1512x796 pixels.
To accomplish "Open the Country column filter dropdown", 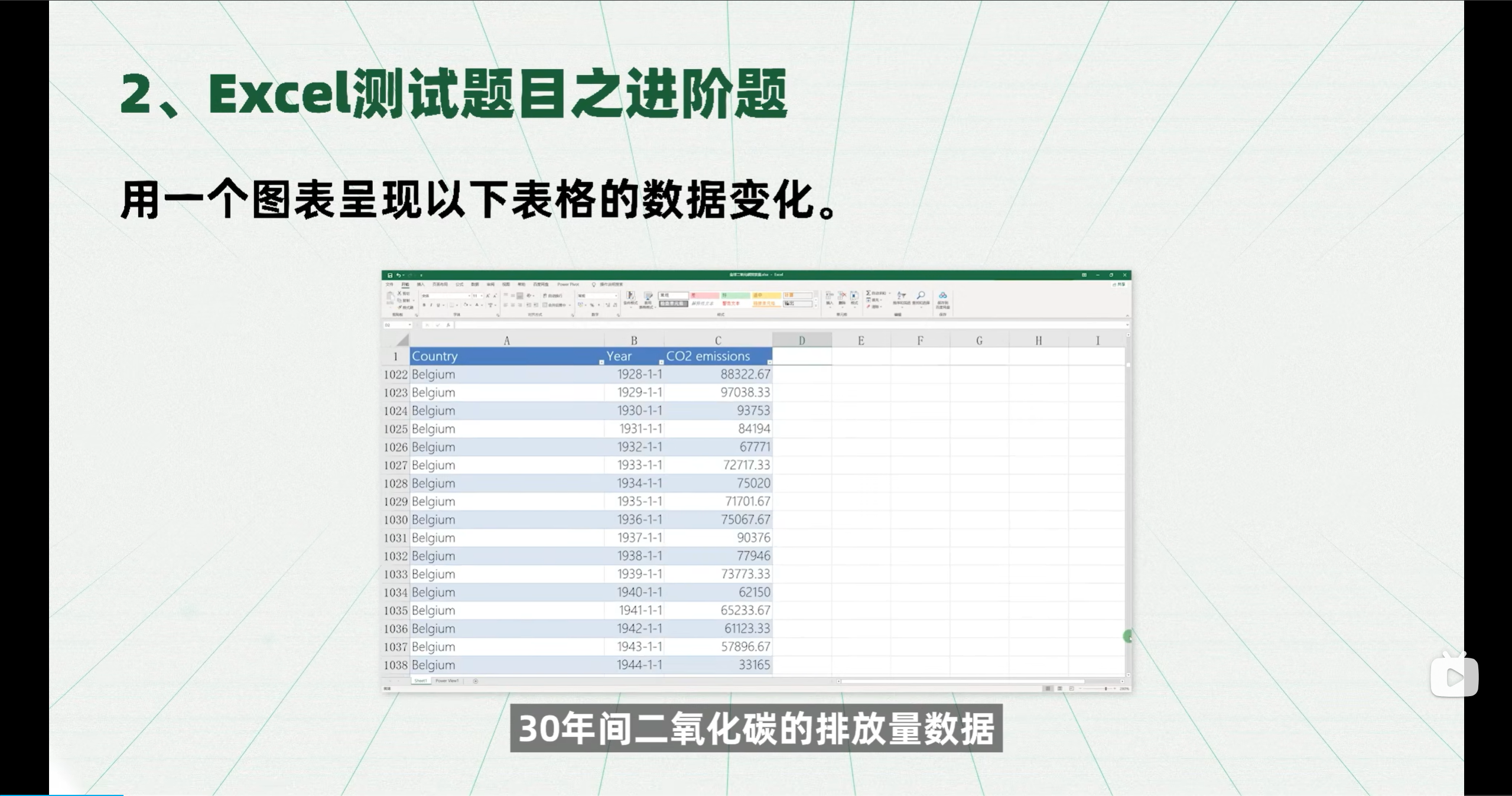I will coord(601,362).
